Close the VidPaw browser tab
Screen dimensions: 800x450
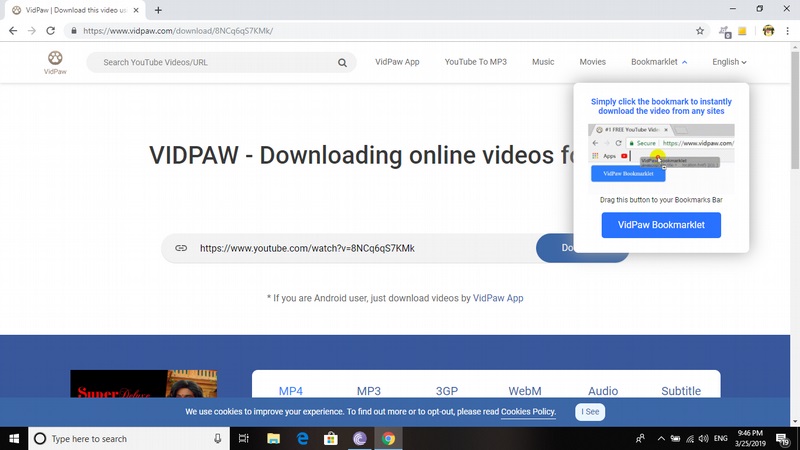coord(136,10)
